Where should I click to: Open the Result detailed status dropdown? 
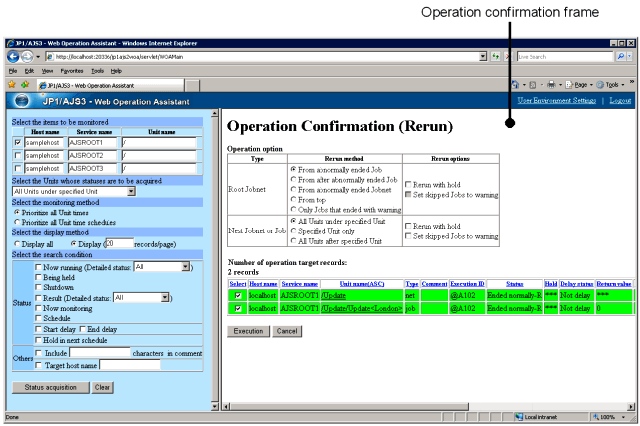[164, 297]
